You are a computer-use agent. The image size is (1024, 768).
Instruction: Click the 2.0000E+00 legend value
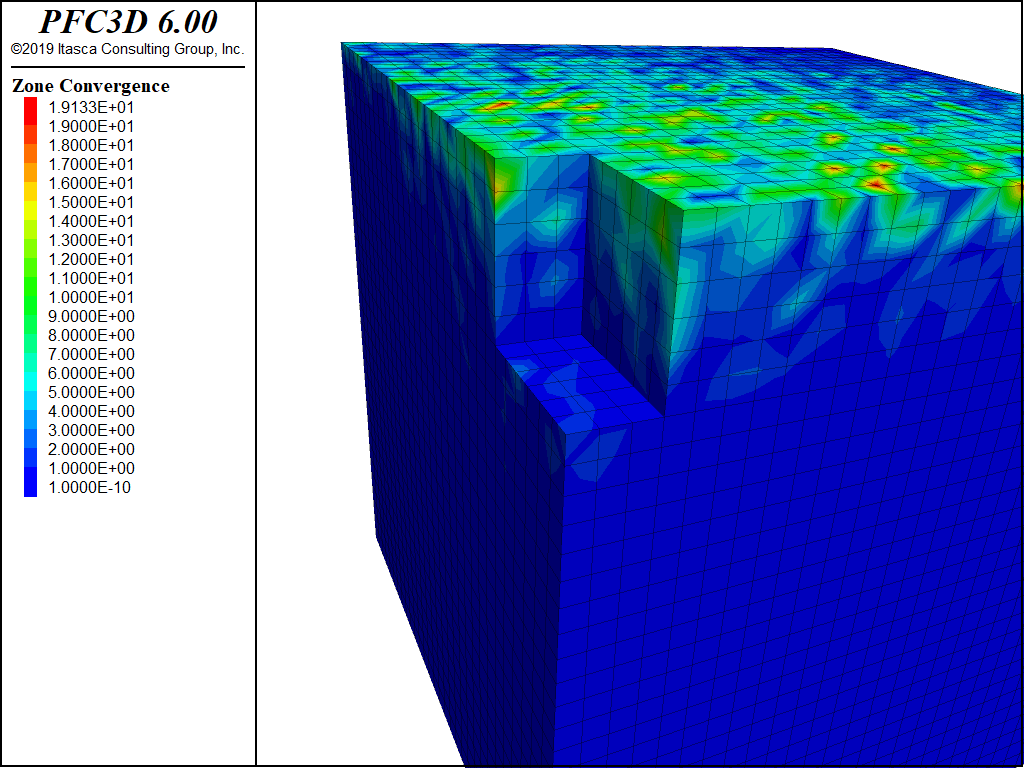coord(91,449)
